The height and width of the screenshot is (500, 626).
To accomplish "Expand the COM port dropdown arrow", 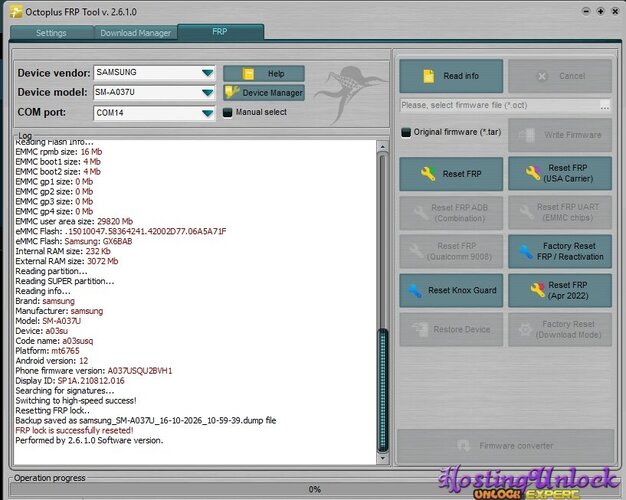I will click(x=207, y=113).
